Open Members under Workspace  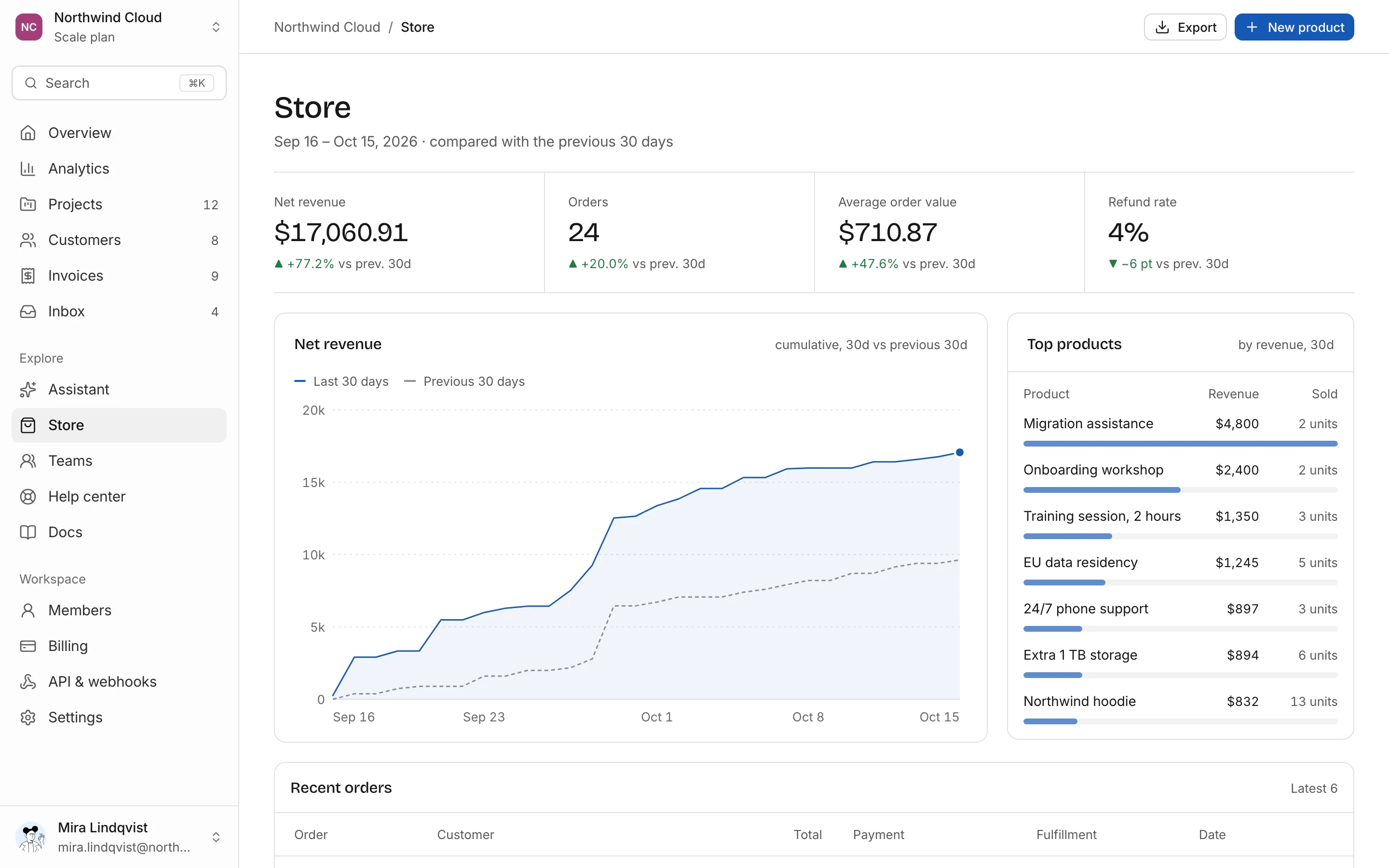[119, 610]
